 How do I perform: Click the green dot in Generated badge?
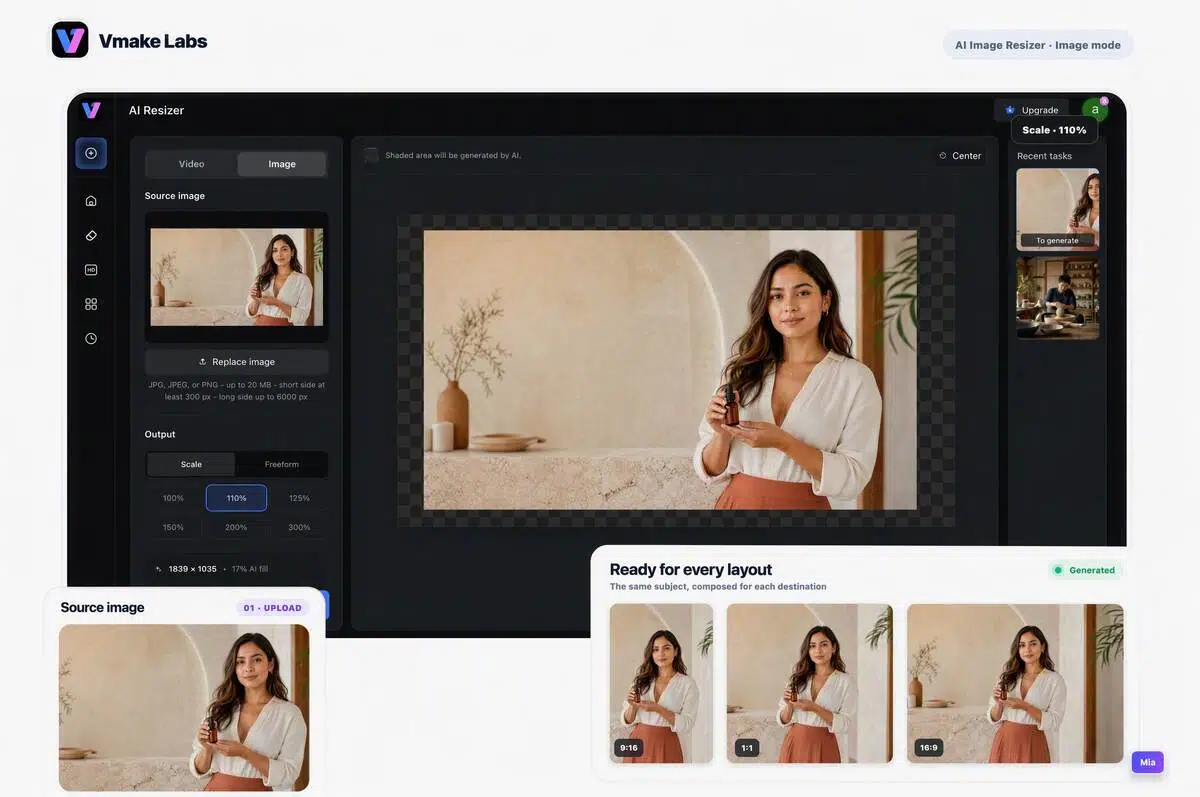(1058, 570)
